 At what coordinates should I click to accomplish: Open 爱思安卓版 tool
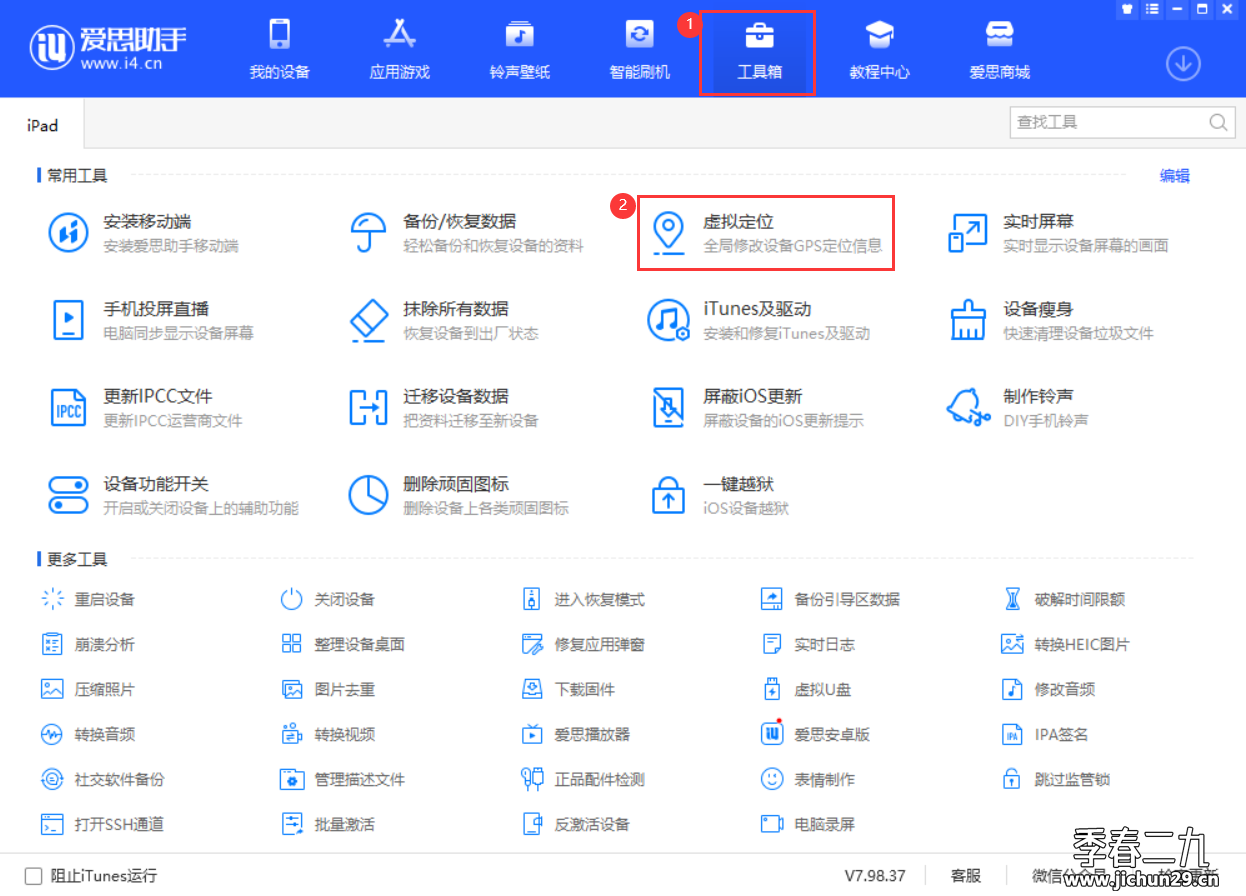point(816,734)
